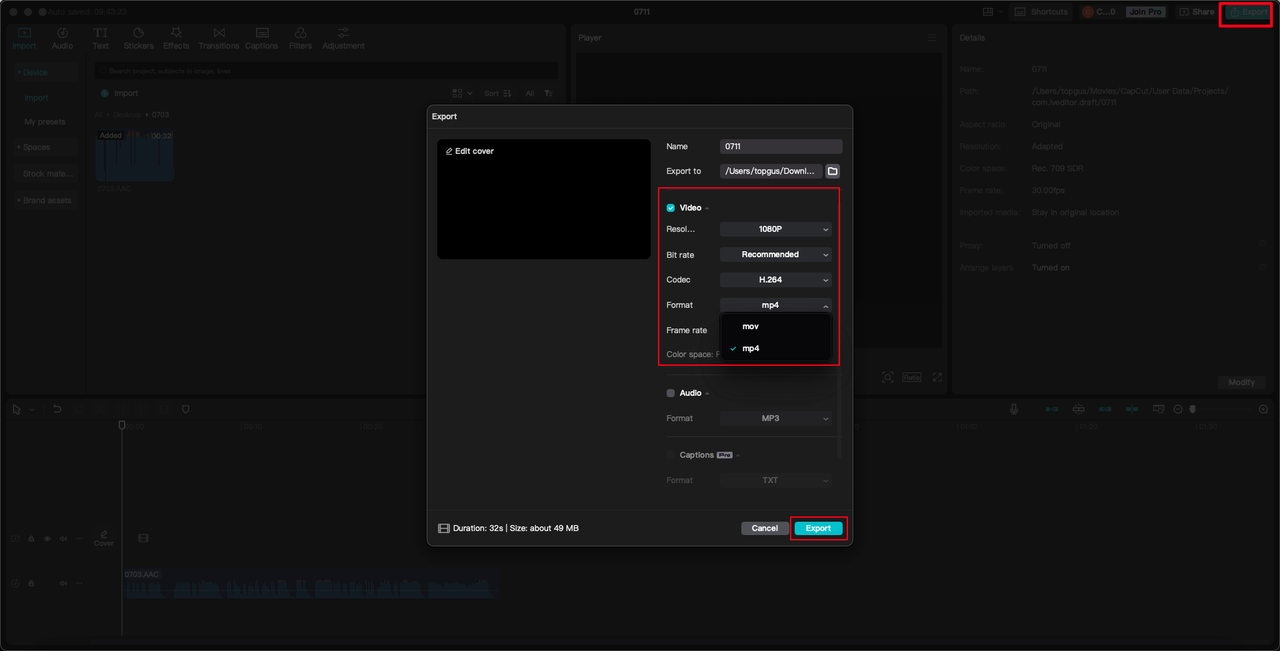The image size is (1280, 651).
Task: Browse export folder with folder icon
Action: point(833,171)
